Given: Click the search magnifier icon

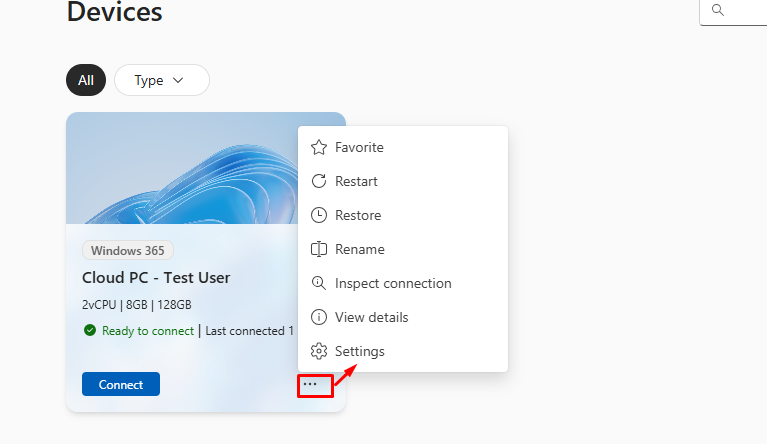Looking at the screenshot, I should tap(717, 10).
